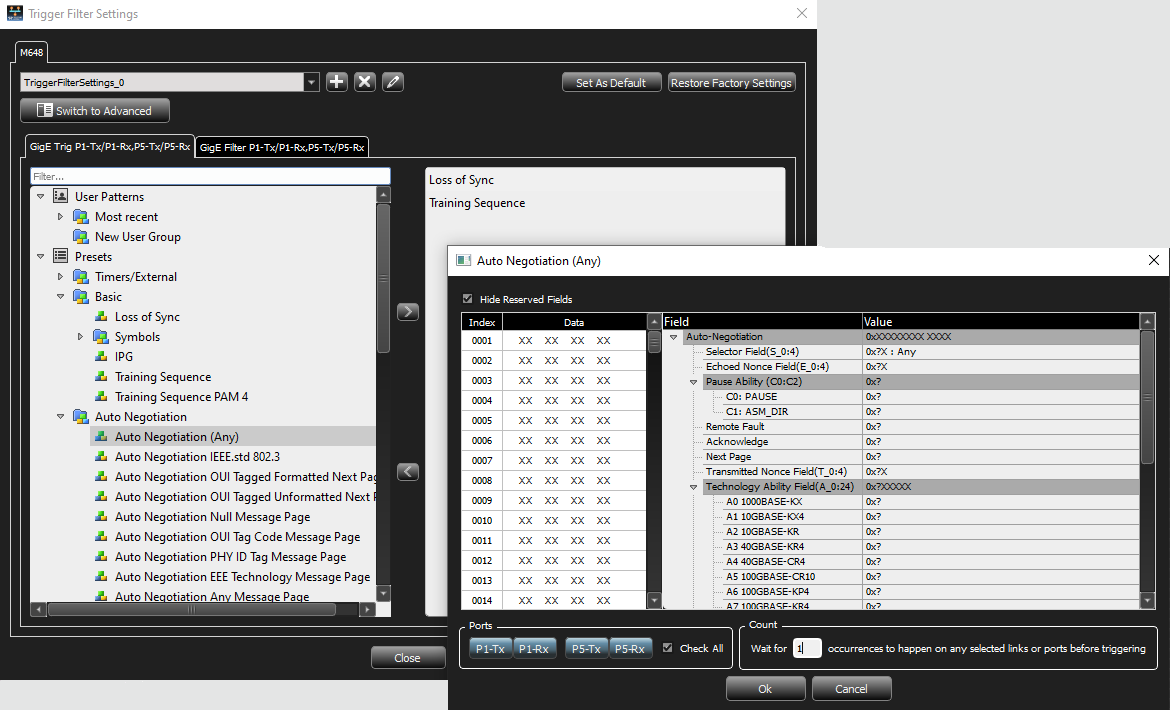The image size is (1170, 710).
Task: Expand the Symbols tree node
Action: [x=81, y=336]
